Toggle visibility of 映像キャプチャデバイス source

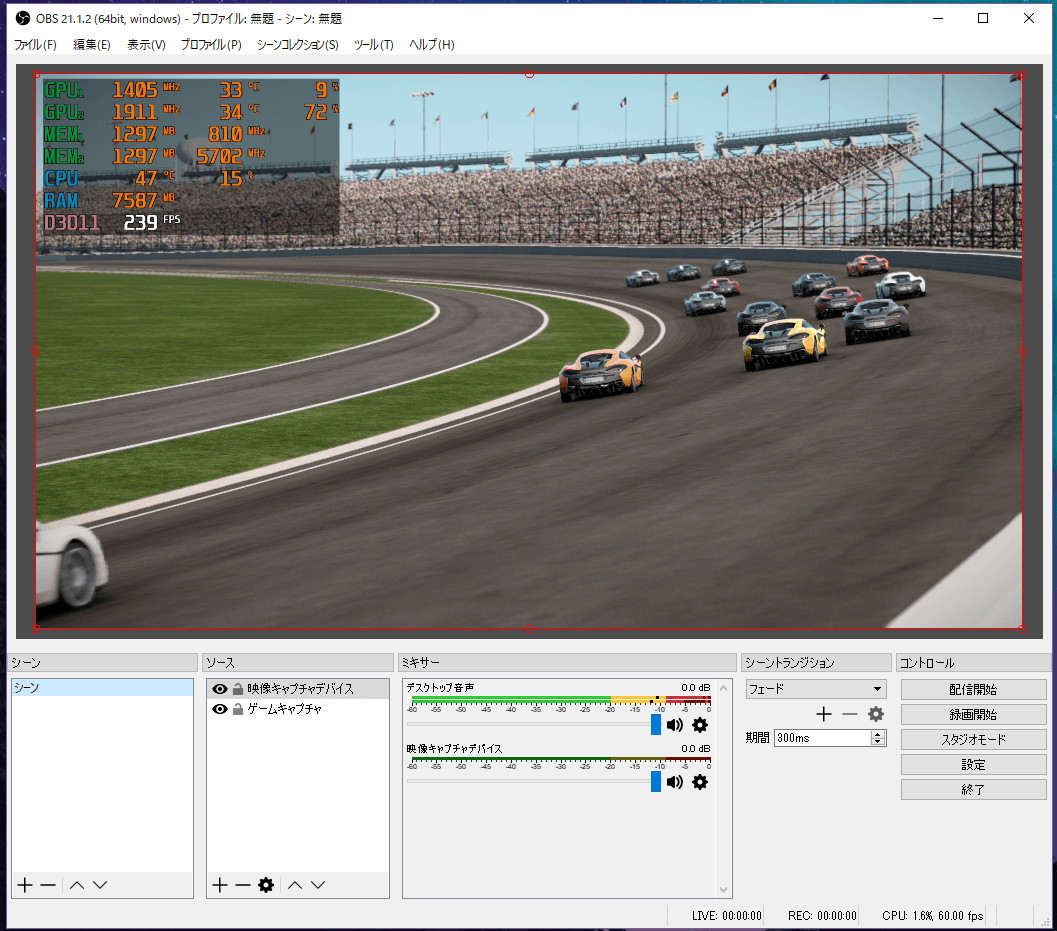(220, 689)
